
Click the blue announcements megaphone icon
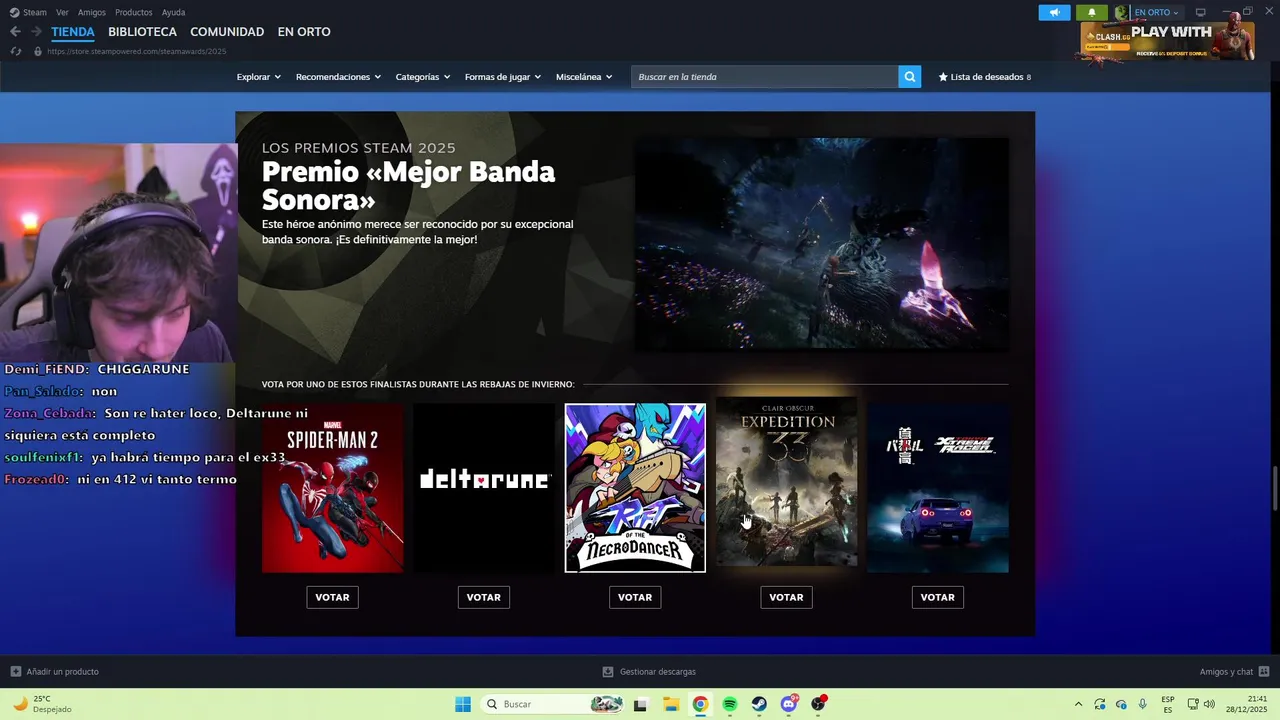(1054, 12)
